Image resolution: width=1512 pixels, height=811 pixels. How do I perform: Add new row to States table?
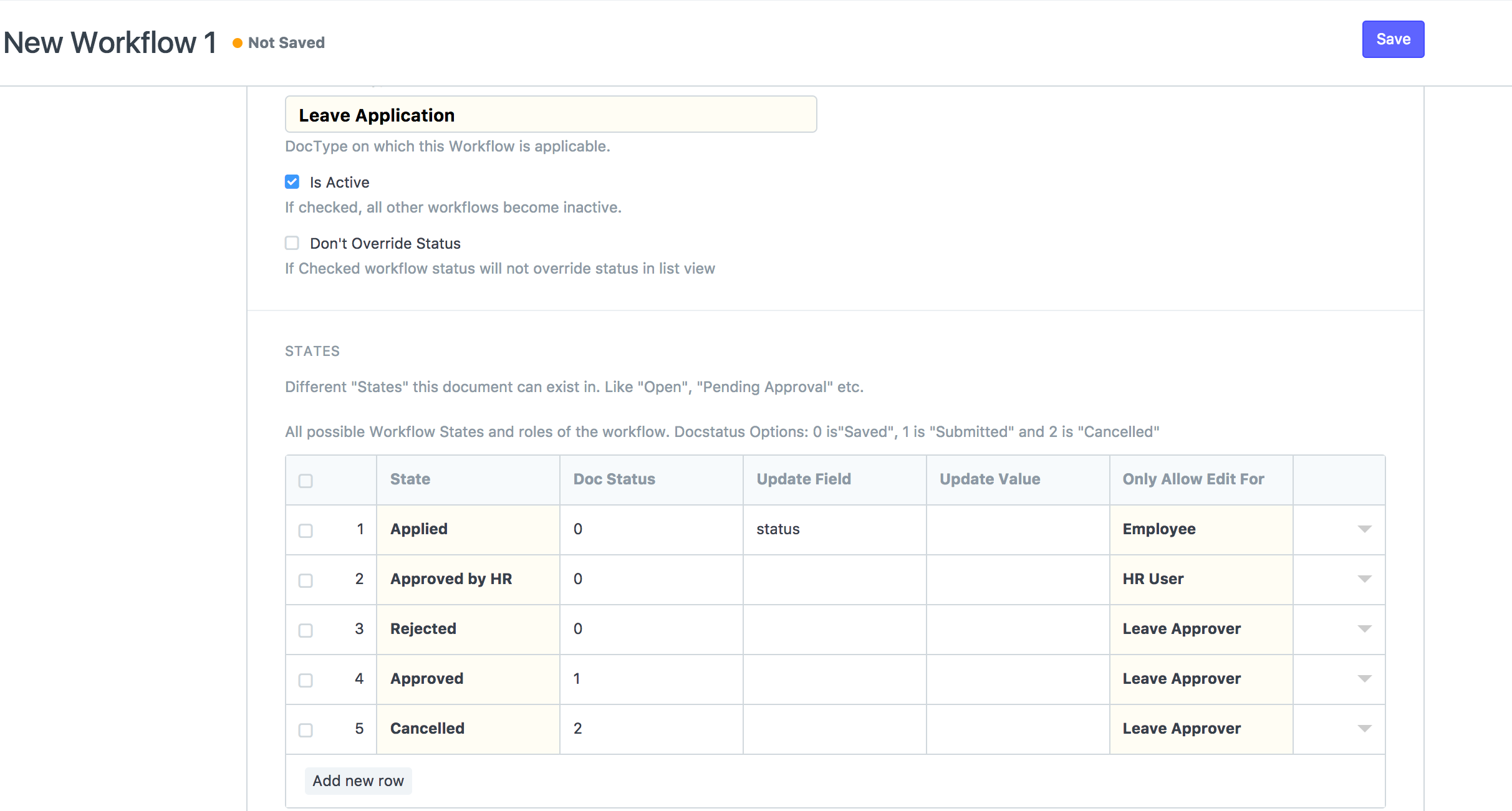[358, 780]
